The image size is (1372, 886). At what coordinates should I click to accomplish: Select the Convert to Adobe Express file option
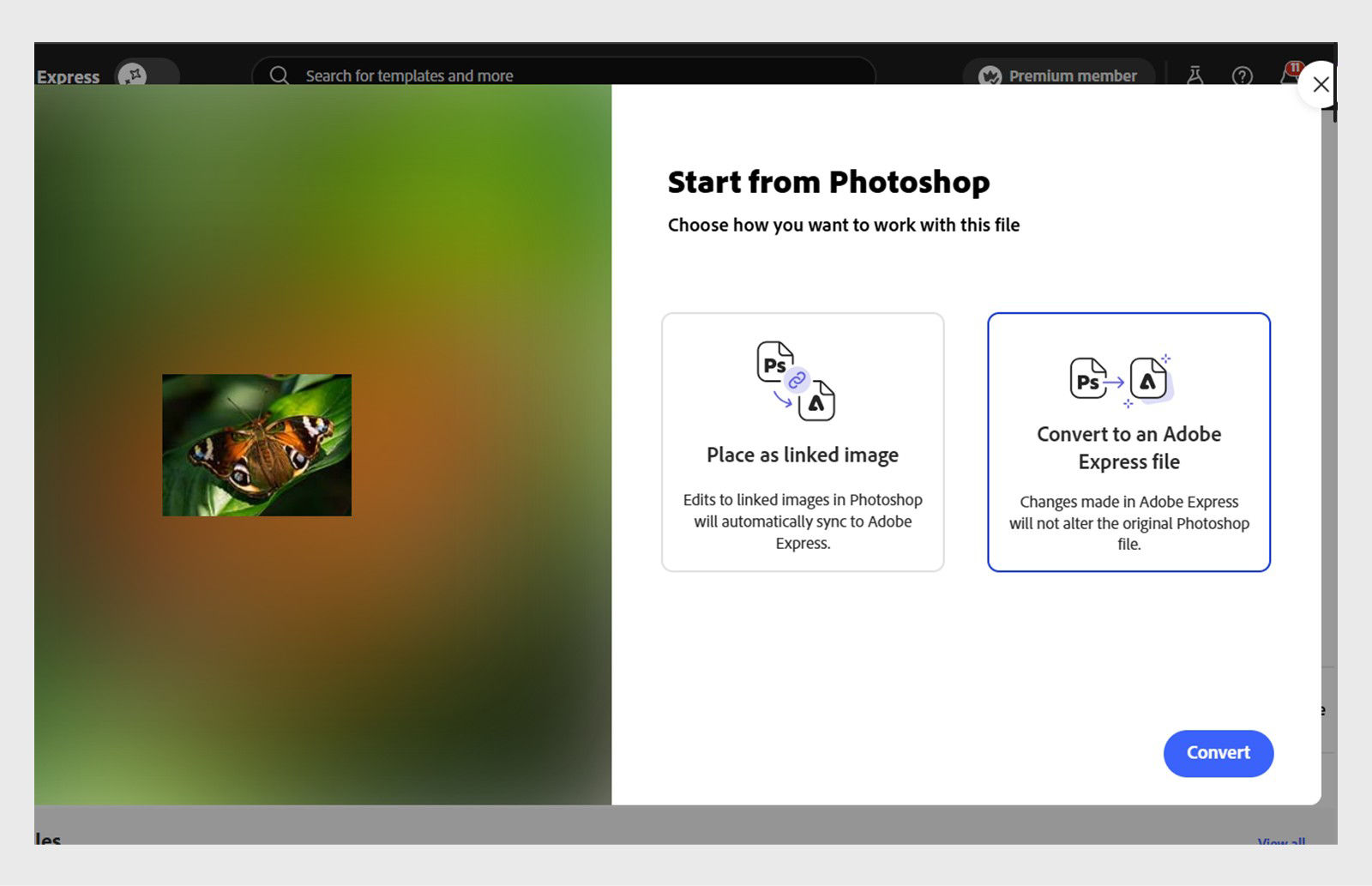coord(1128,442)
